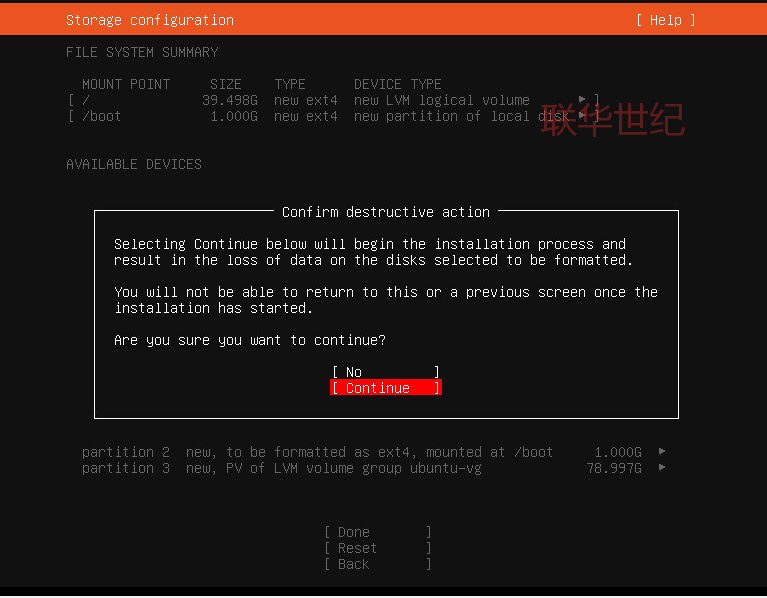This screenshot has height=598, width=767.
Task: Confirm with the red Continue button
Action: [x=385, y=388]
